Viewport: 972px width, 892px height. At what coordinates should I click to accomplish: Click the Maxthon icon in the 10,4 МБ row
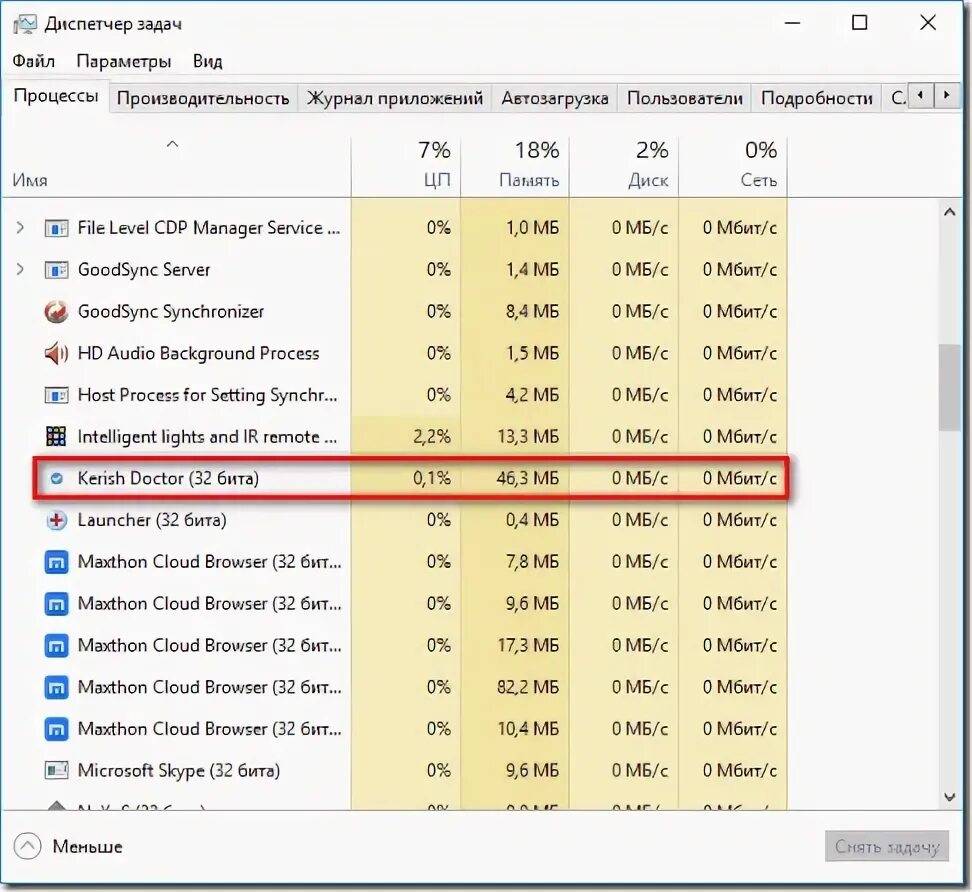click(x=56, y=729)
